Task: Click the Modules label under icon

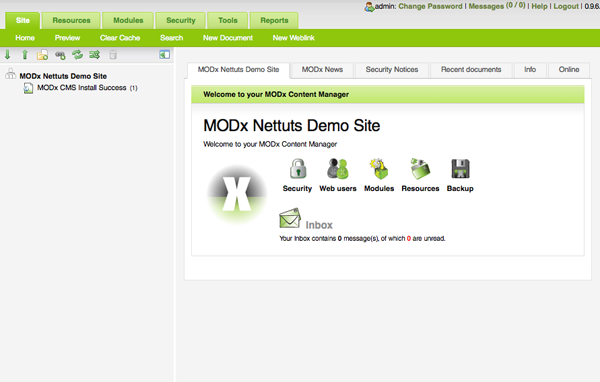Action: pyautogui.click(x=379, y=188)
